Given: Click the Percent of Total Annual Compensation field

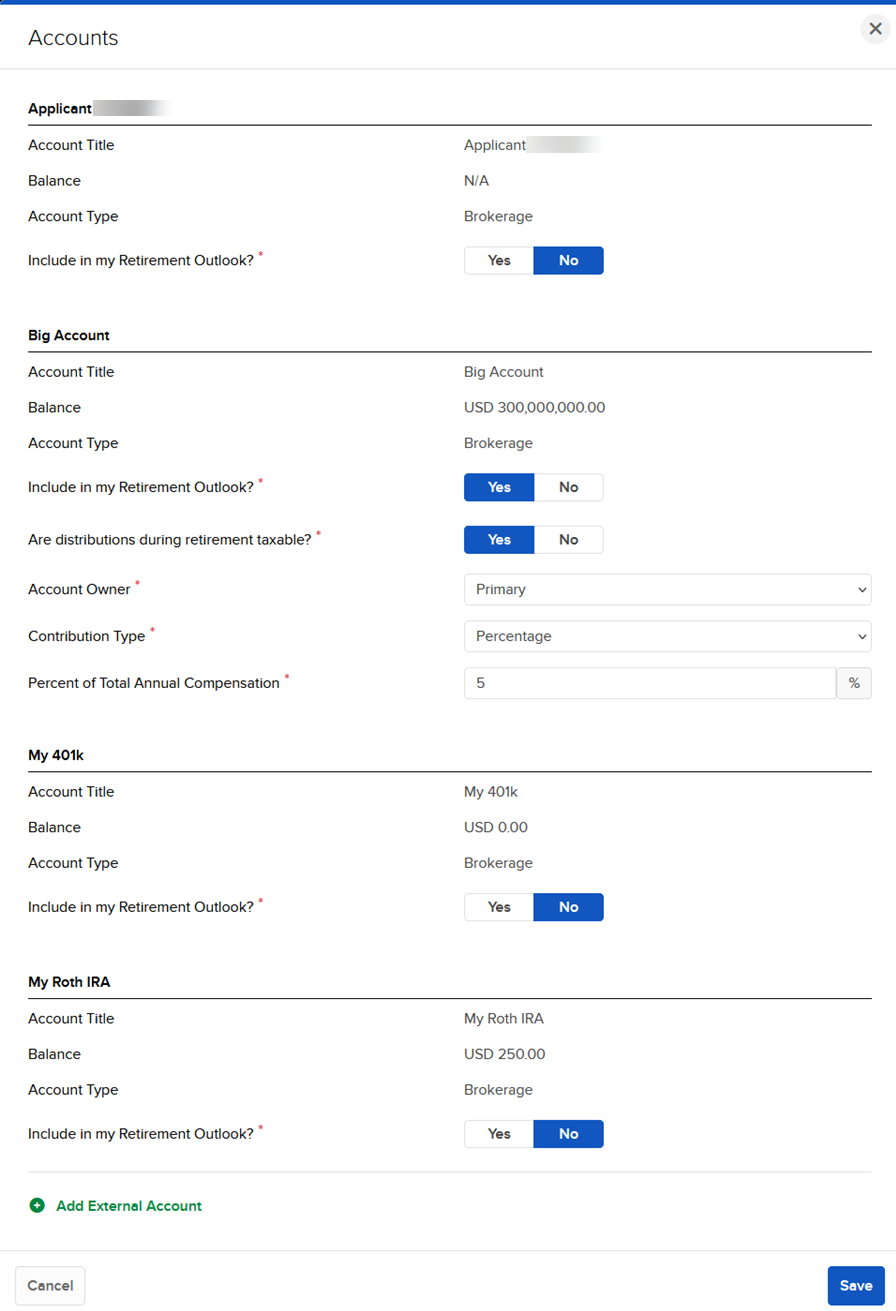Looking at the screenshot, I should 650,683.
